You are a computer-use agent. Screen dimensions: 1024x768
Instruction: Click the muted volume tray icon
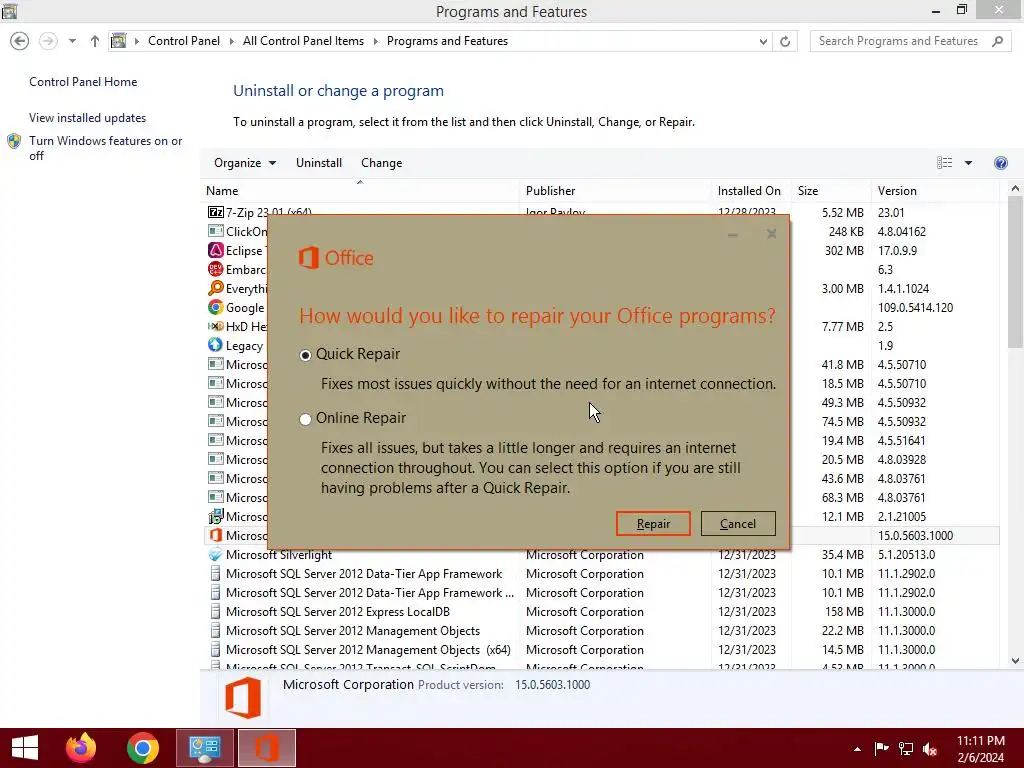931,749
